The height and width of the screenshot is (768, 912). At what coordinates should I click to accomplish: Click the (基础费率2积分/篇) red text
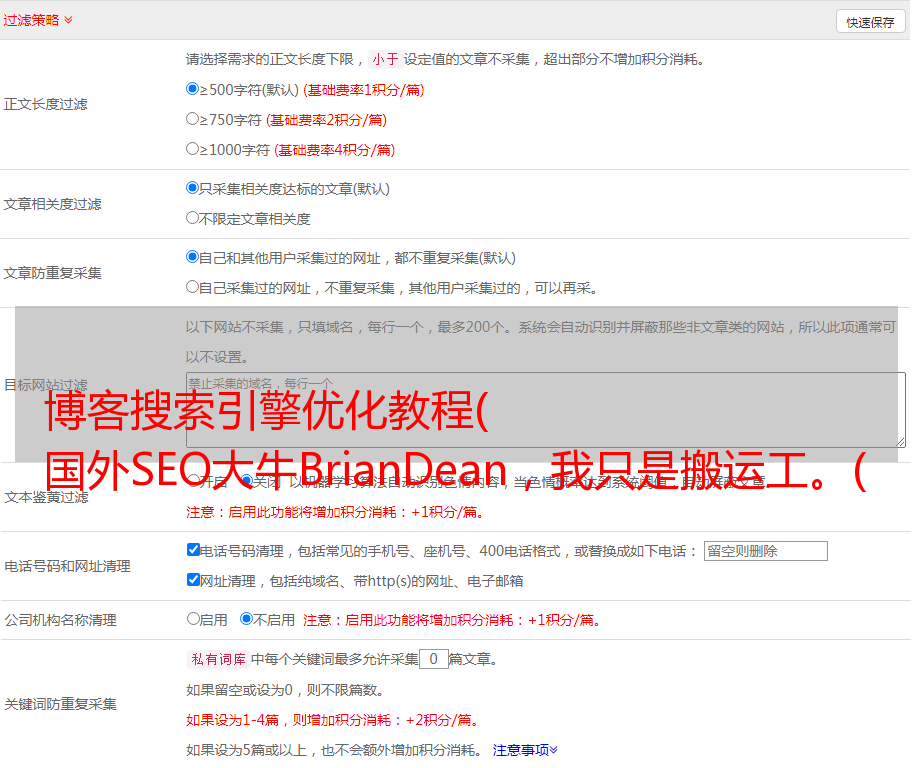326,120
